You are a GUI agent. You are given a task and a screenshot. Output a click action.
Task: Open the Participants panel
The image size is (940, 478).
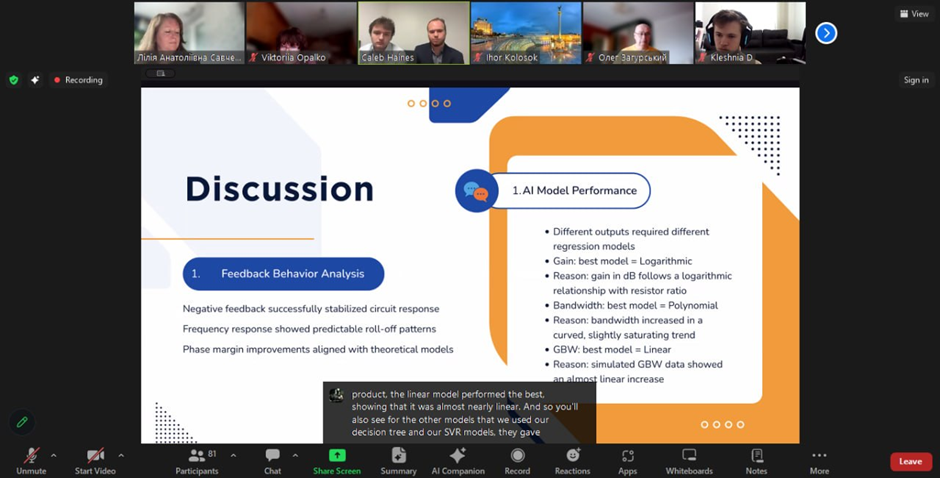point(197,459)
